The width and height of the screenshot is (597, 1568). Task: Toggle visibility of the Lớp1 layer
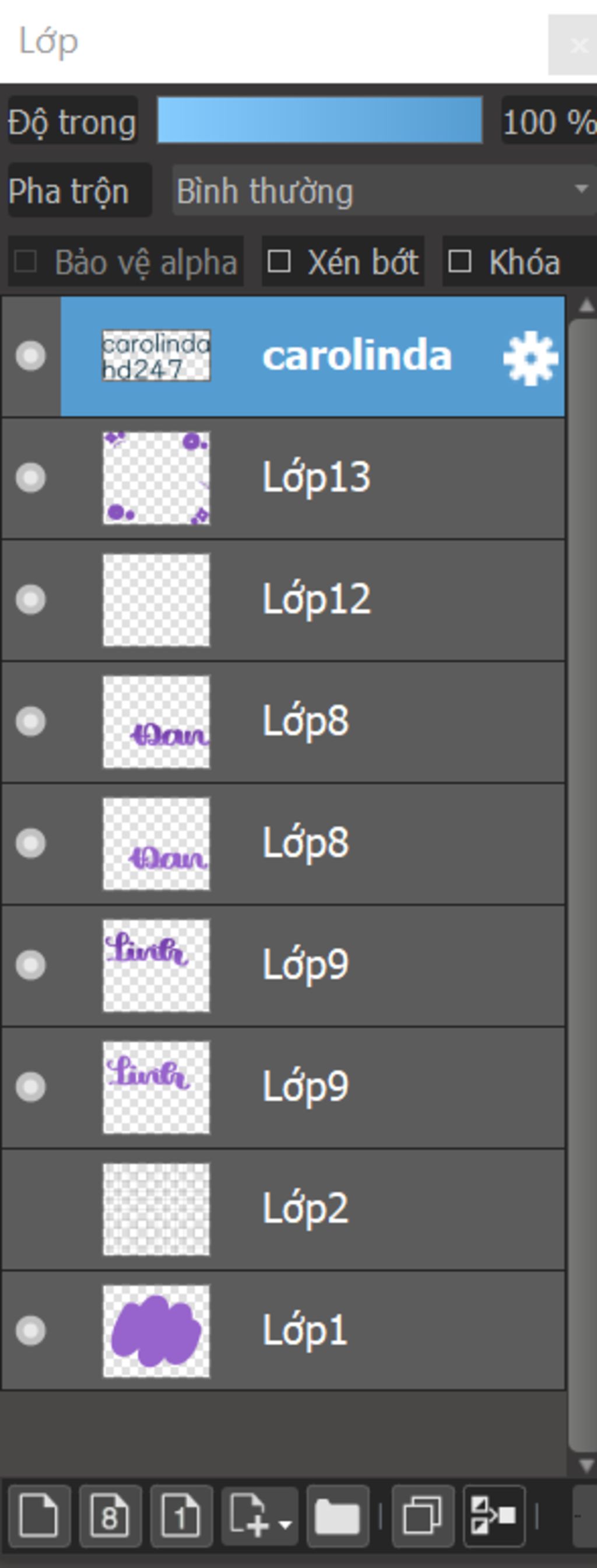pyautogui.click(x=30, y=1331)
